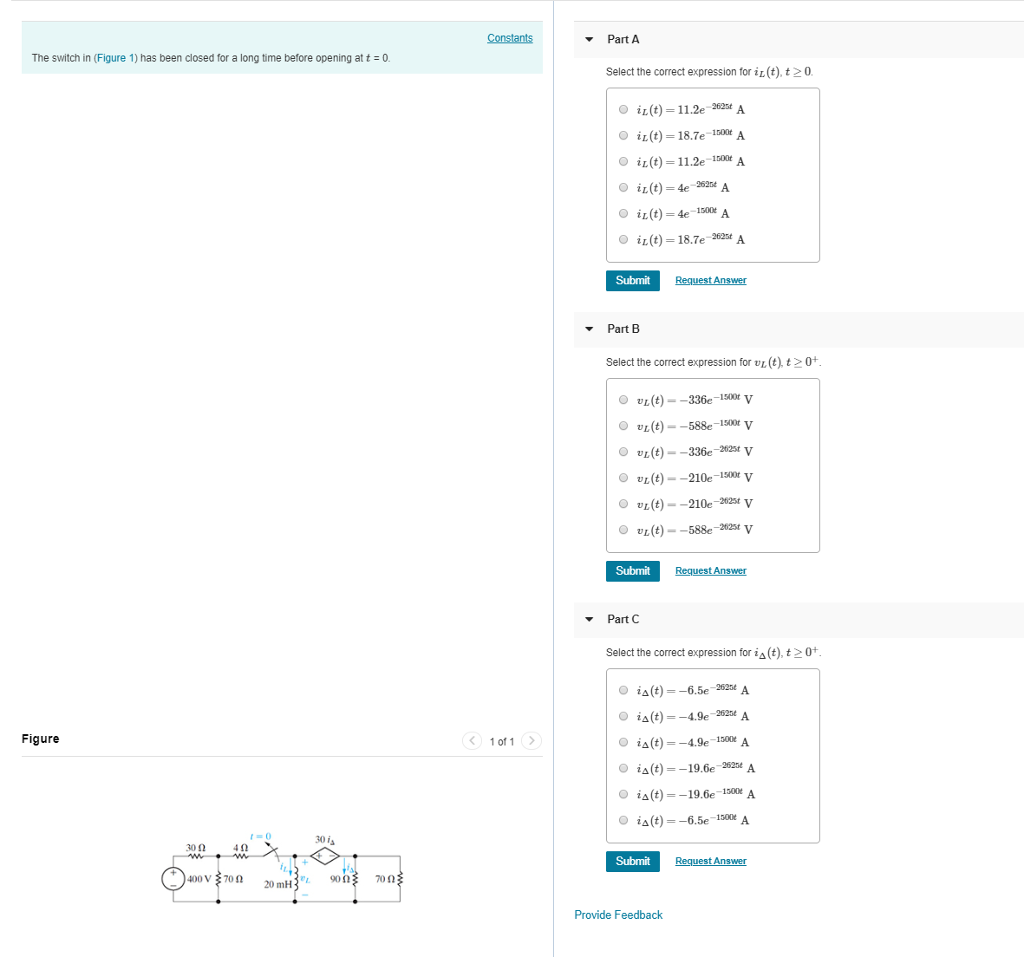1024x957 pixels.
Task: Click the Figure heading
Action: coord(40,739)
